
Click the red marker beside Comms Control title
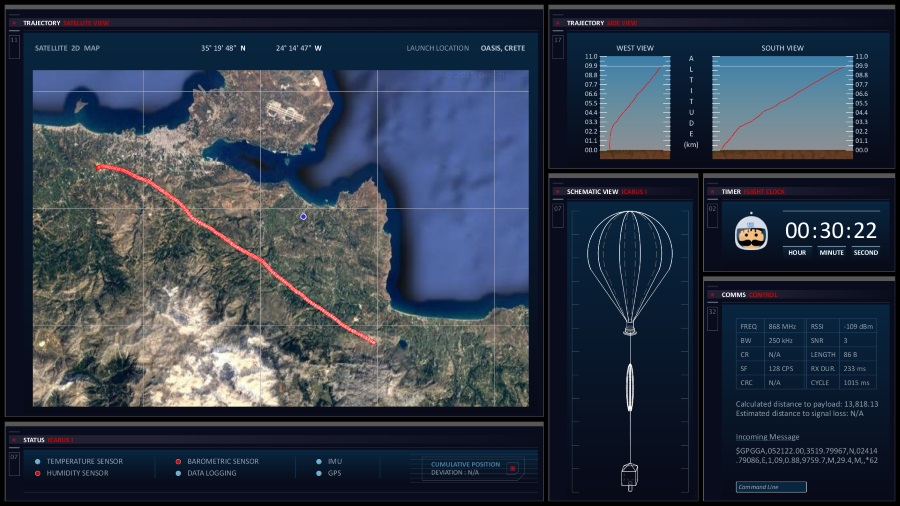click(712, 294)
